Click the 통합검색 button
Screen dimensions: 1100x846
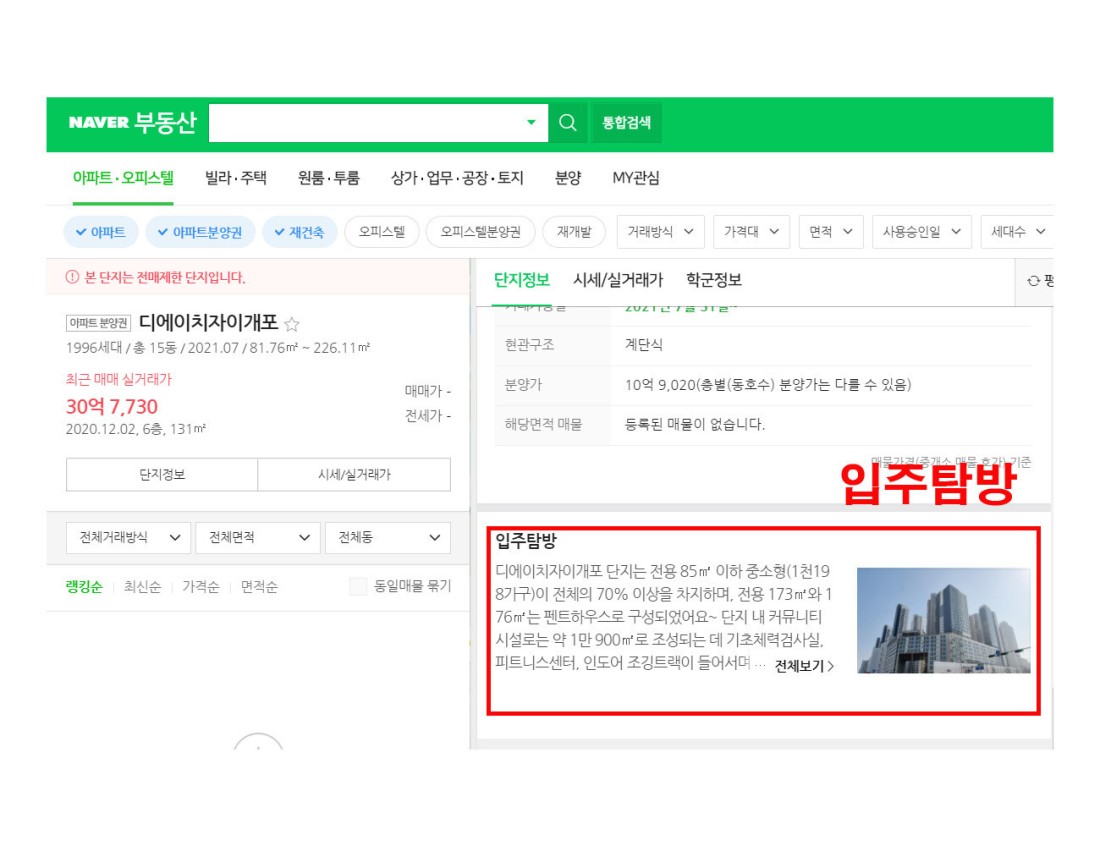[626, 123]
